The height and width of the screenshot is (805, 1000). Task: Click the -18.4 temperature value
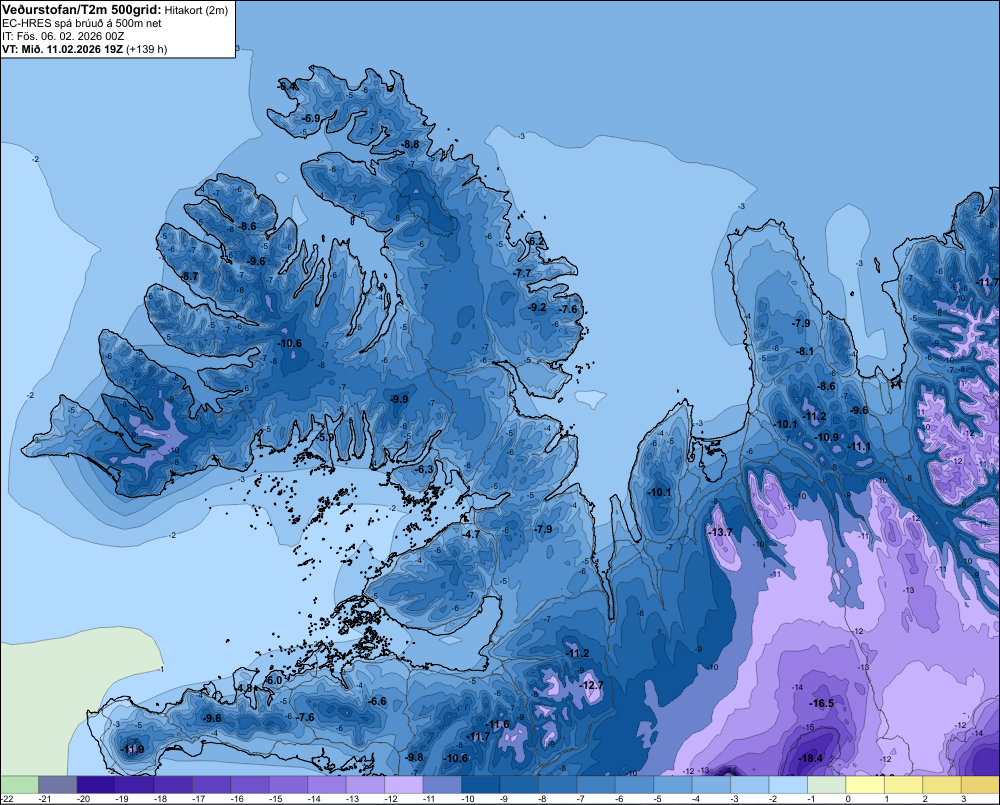click(x=811, y=758)
